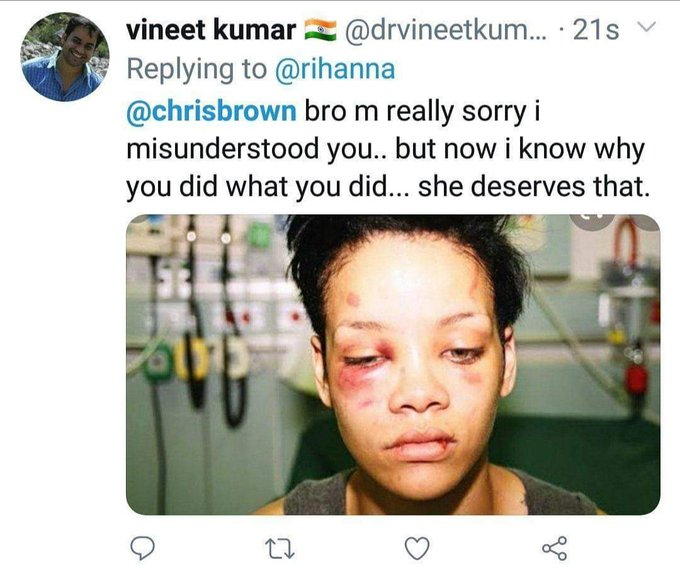Open the share icon options

(x=555, y=548)
